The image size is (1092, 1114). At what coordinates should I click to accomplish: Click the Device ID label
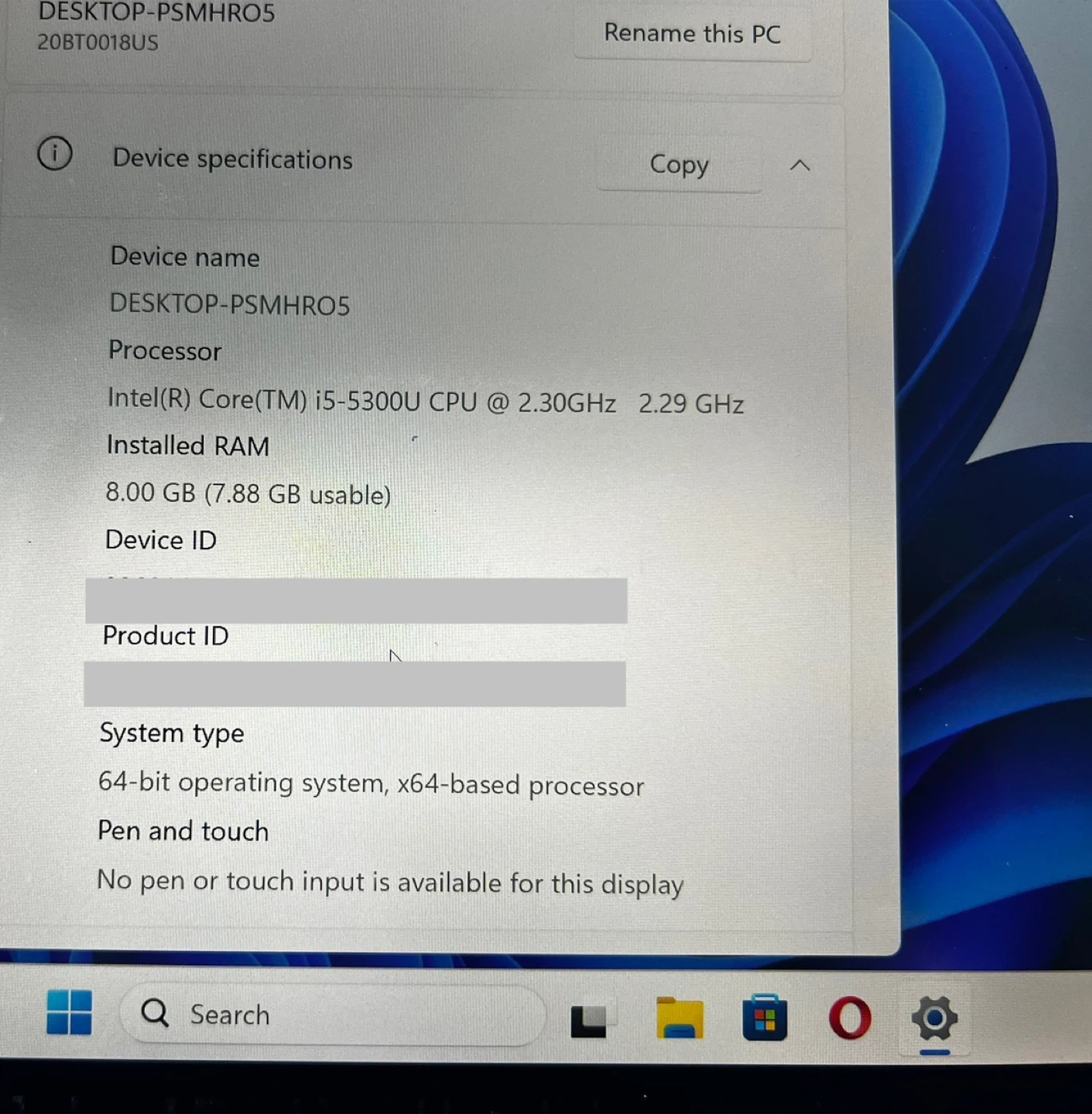[161, 540]
